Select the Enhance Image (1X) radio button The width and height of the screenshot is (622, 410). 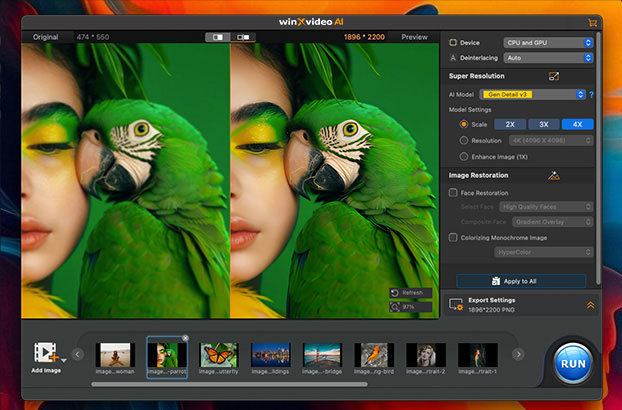click(x=463, y=156)
